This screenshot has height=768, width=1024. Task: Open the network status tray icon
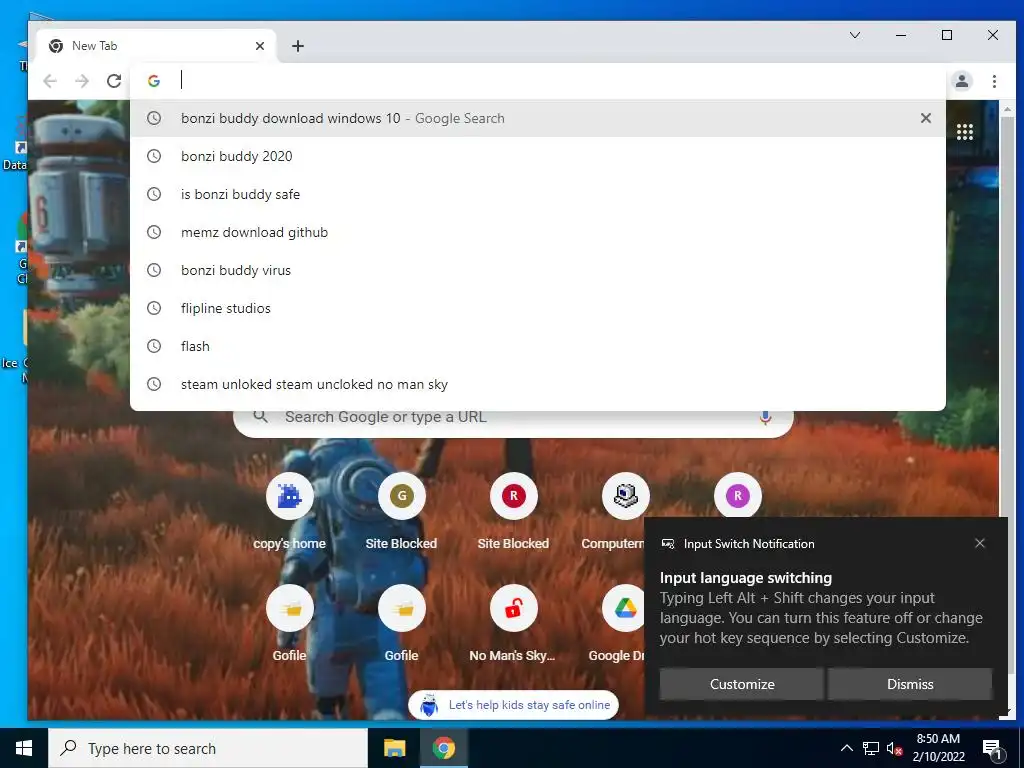click(x=871, y=748)
